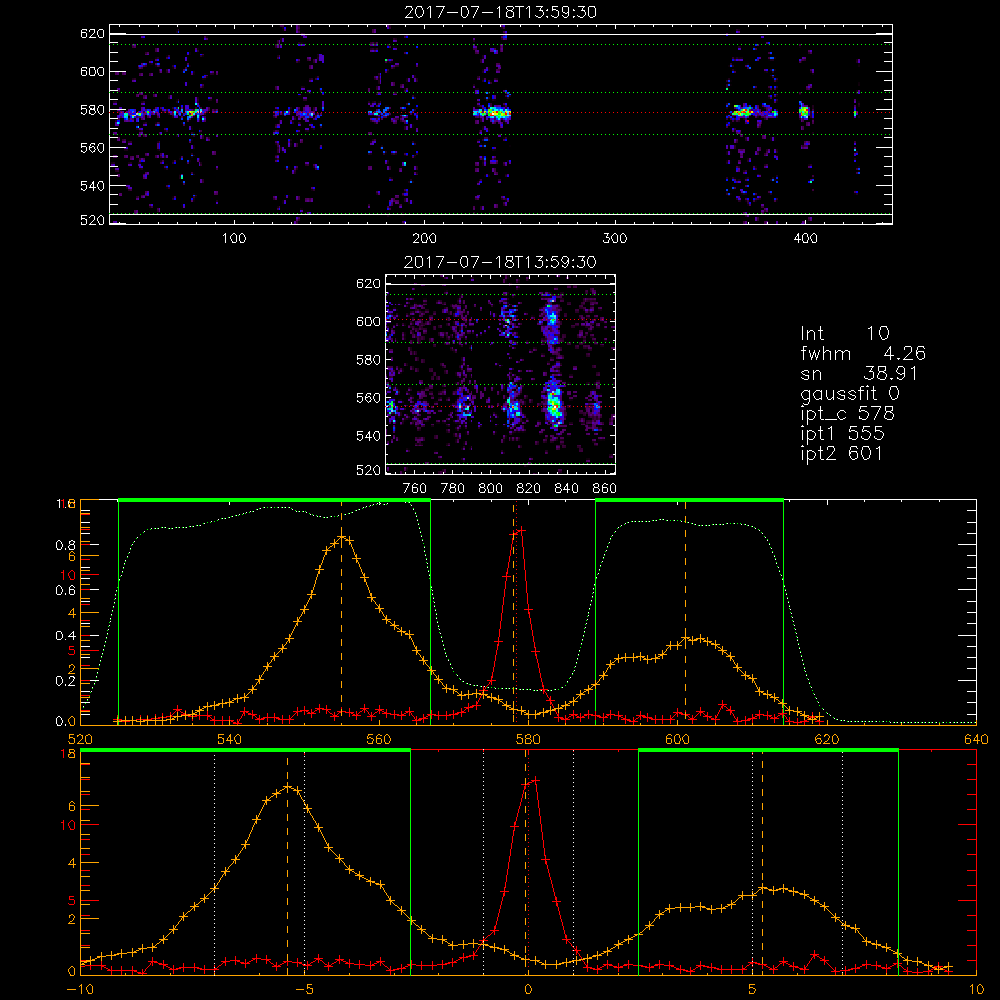Click y-axis label 540 on top wide plot

92,186
